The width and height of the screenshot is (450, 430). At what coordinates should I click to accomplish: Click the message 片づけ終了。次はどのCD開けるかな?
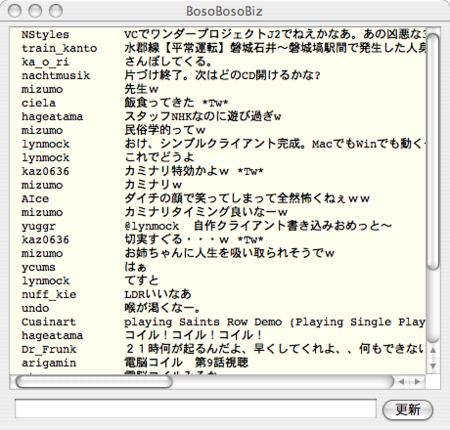click(x=222, y=76)
